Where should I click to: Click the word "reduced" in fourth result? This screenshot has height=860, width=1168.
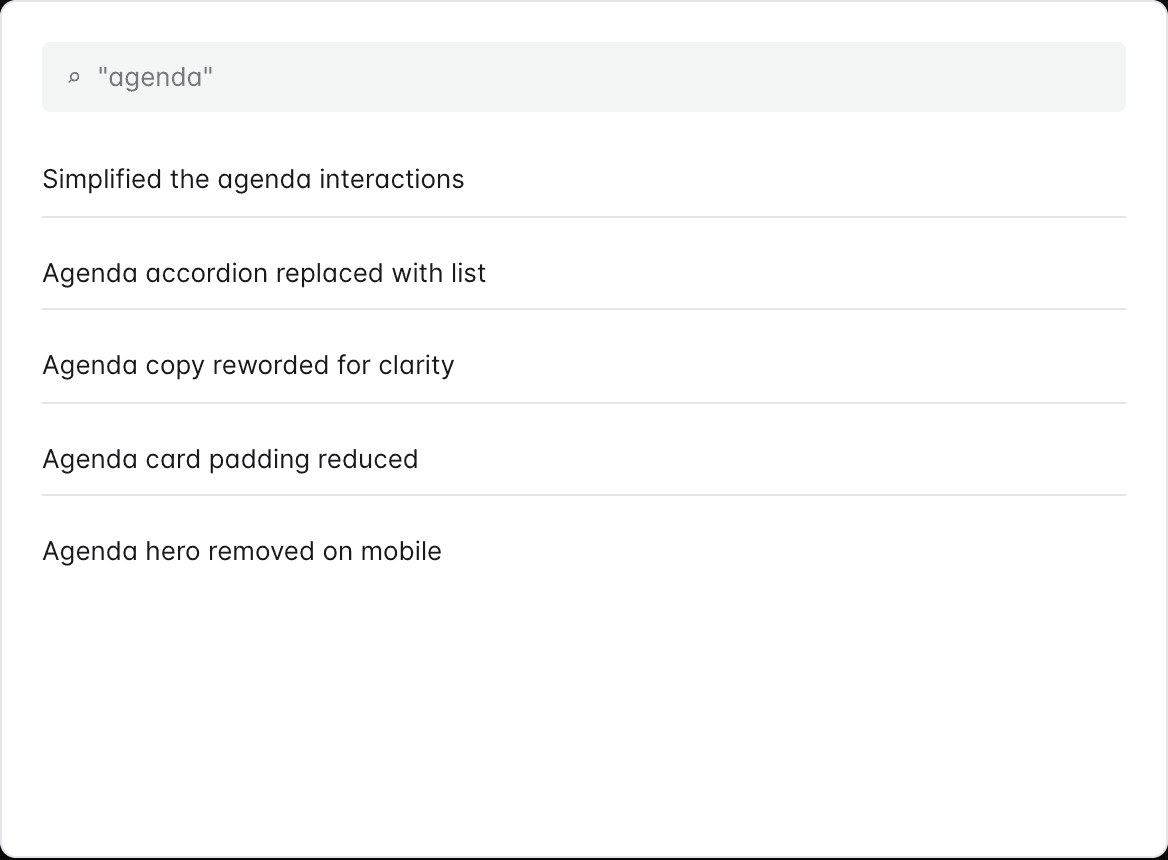pyautogui.click(x=367, y=459)
